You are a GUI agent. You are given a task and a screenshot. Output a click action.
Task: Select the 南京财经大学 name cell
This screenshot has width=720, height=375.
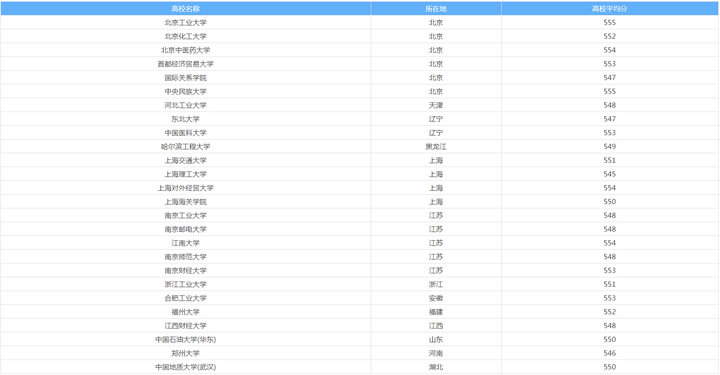tap(186, 270)
